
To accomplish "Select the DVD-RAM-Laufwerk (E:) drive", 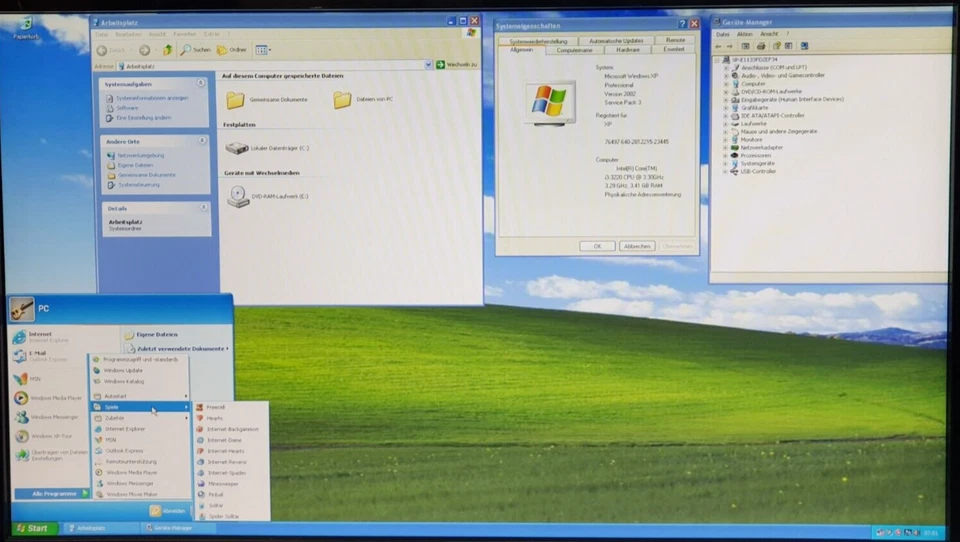I will 268,196.
